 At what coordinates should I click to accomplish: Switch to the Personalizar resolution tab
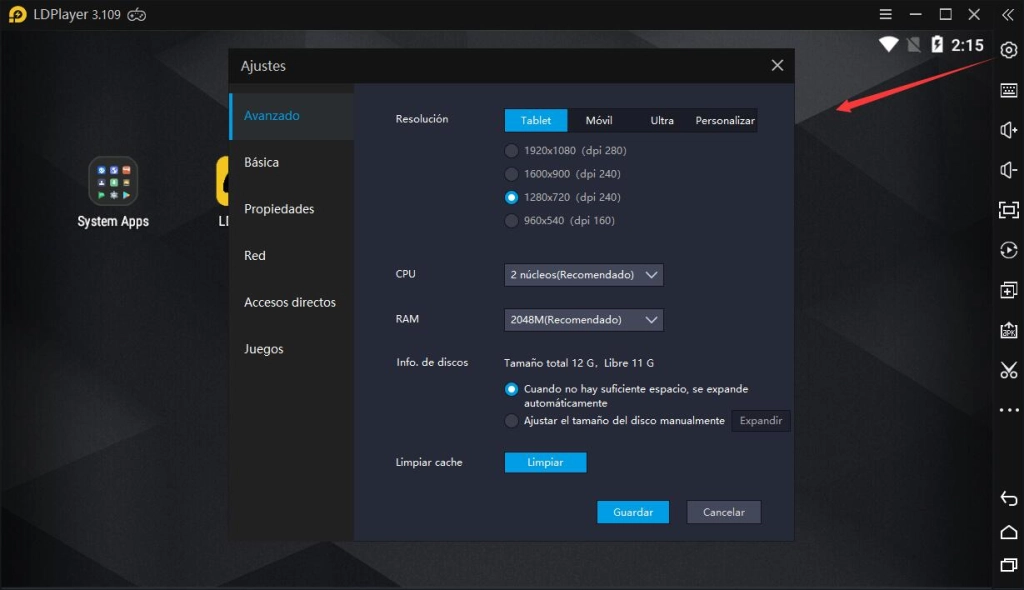pos(725,120)
